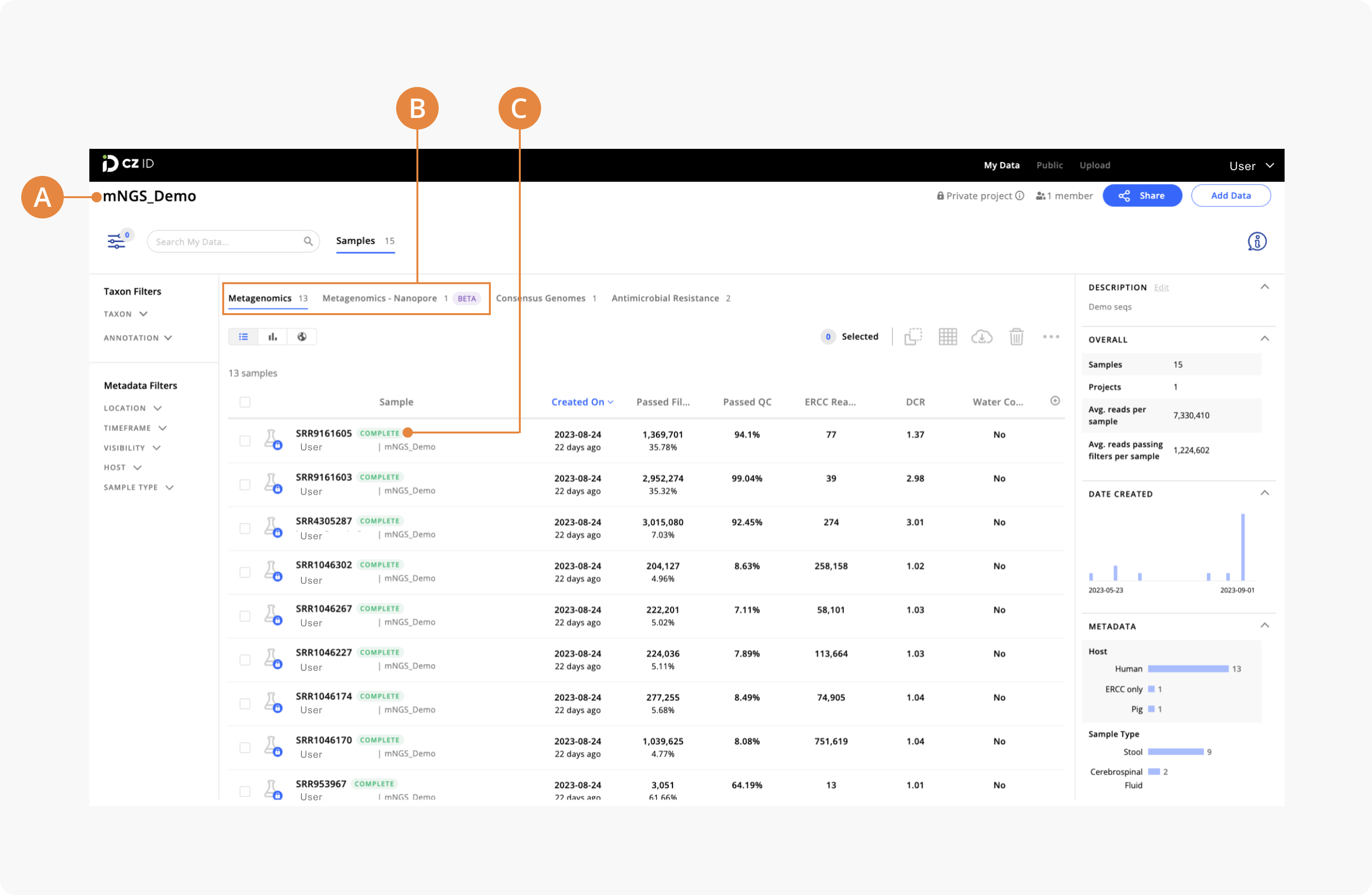Click the cloud download icon

point(982,337)
